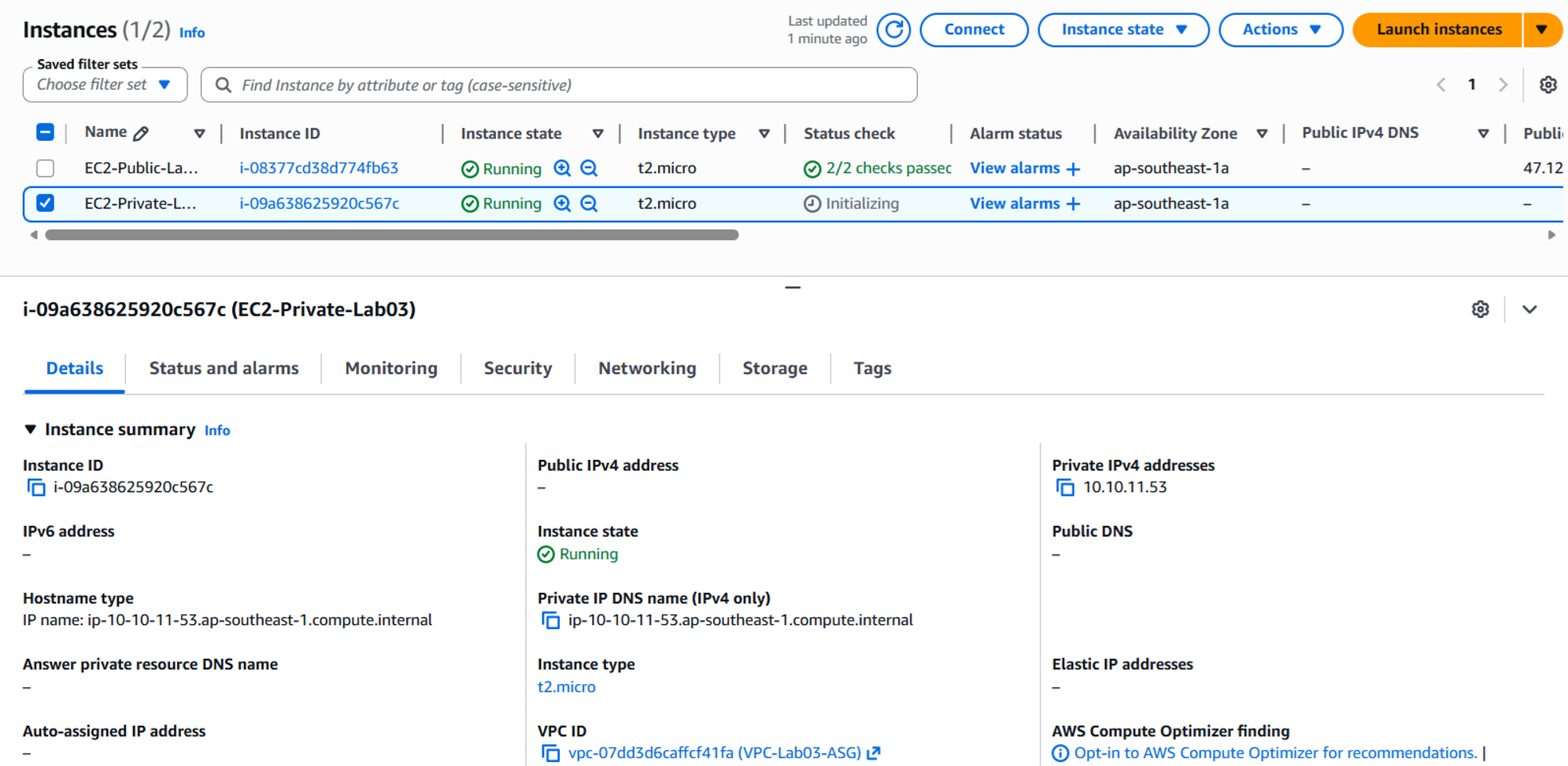Image resolution: width=1568 pixels, height=766 pixels.
Task: Click the horizontal table scrollbar
Action: 392,235
